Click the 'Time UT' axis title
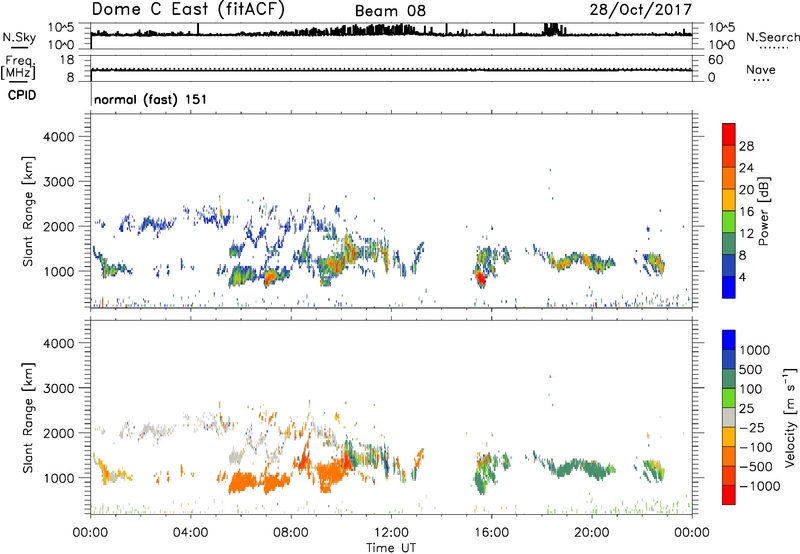The height and width of the screenshot is (554, 800). coord(391,548)
